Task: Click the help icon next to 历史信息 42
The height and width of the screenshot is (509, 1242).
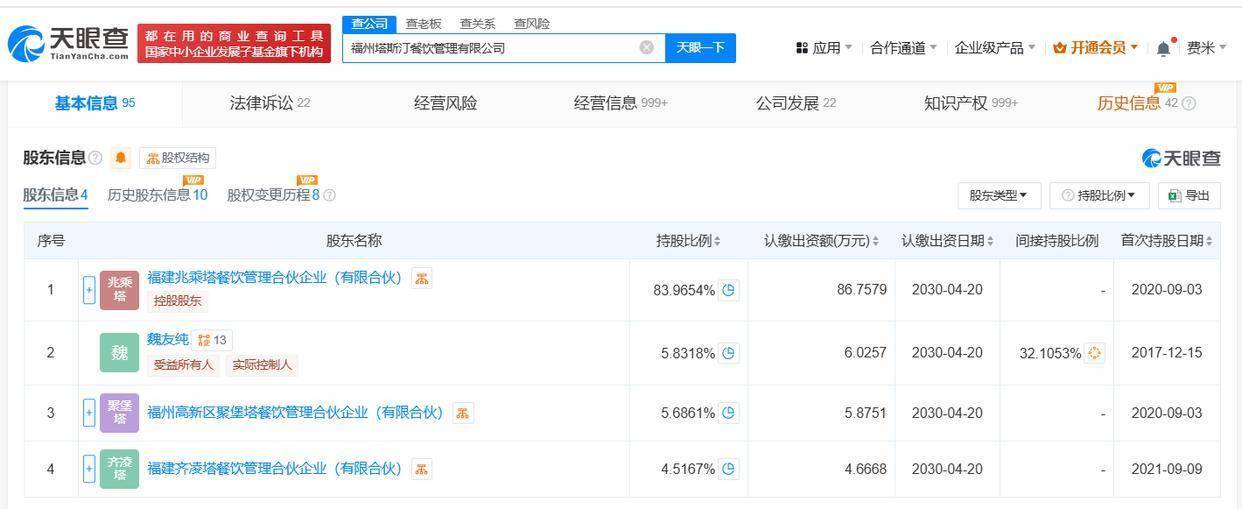Action: pos(1189,103)
